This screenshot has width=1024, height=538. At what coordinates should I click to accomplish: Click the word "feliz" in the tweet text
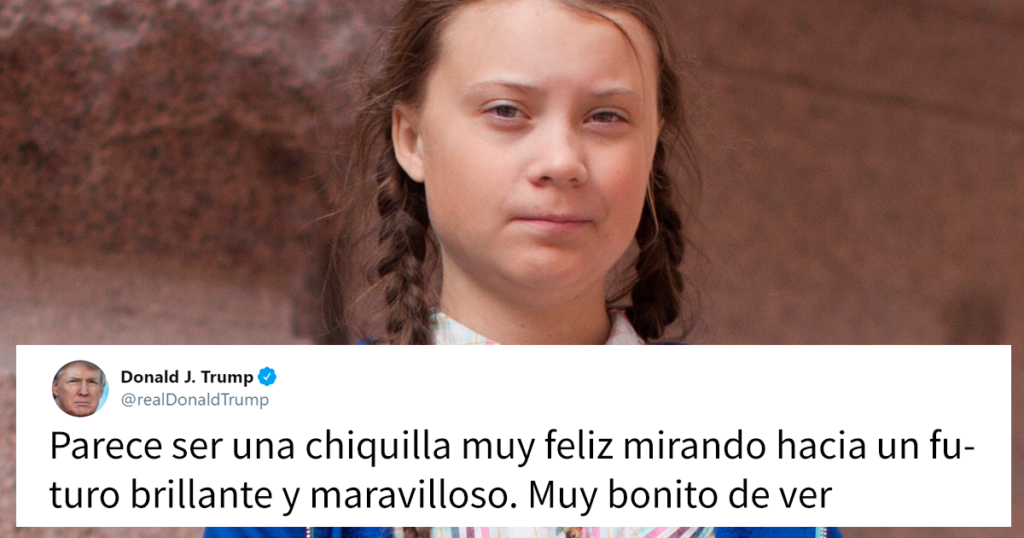pyautogui.click(x=580, y=447)
